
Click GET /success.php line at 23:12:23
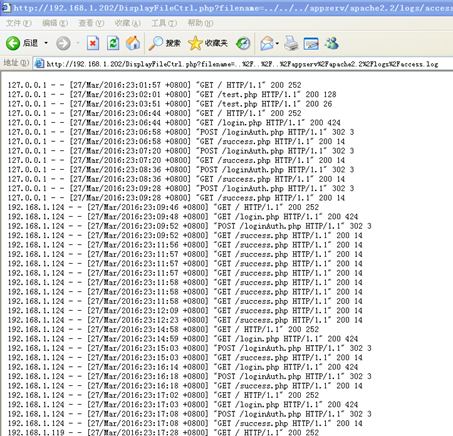click(185, 320)
